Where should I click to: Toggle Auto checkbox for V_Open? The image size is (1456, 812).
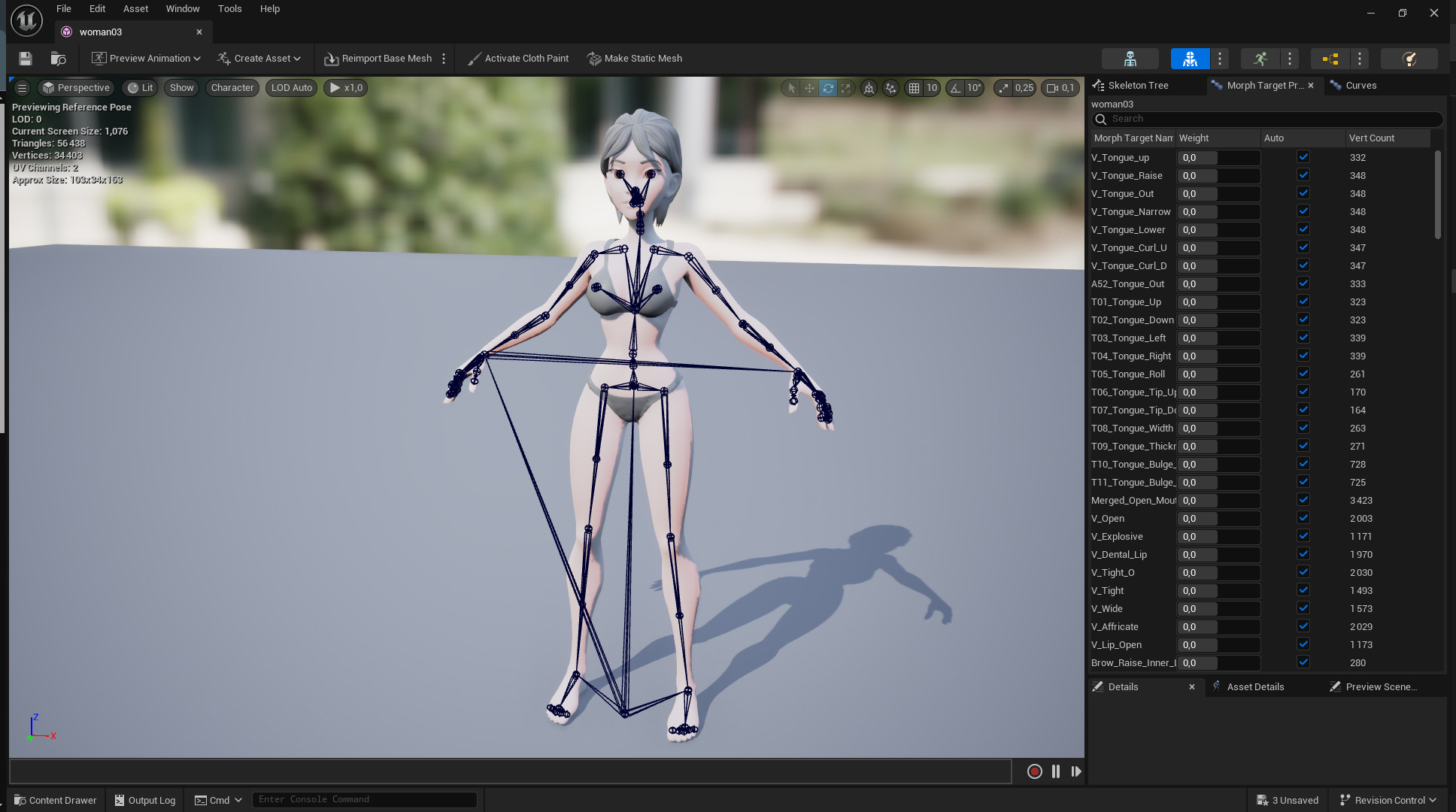pyautogui.click(x=1303, y=518)
